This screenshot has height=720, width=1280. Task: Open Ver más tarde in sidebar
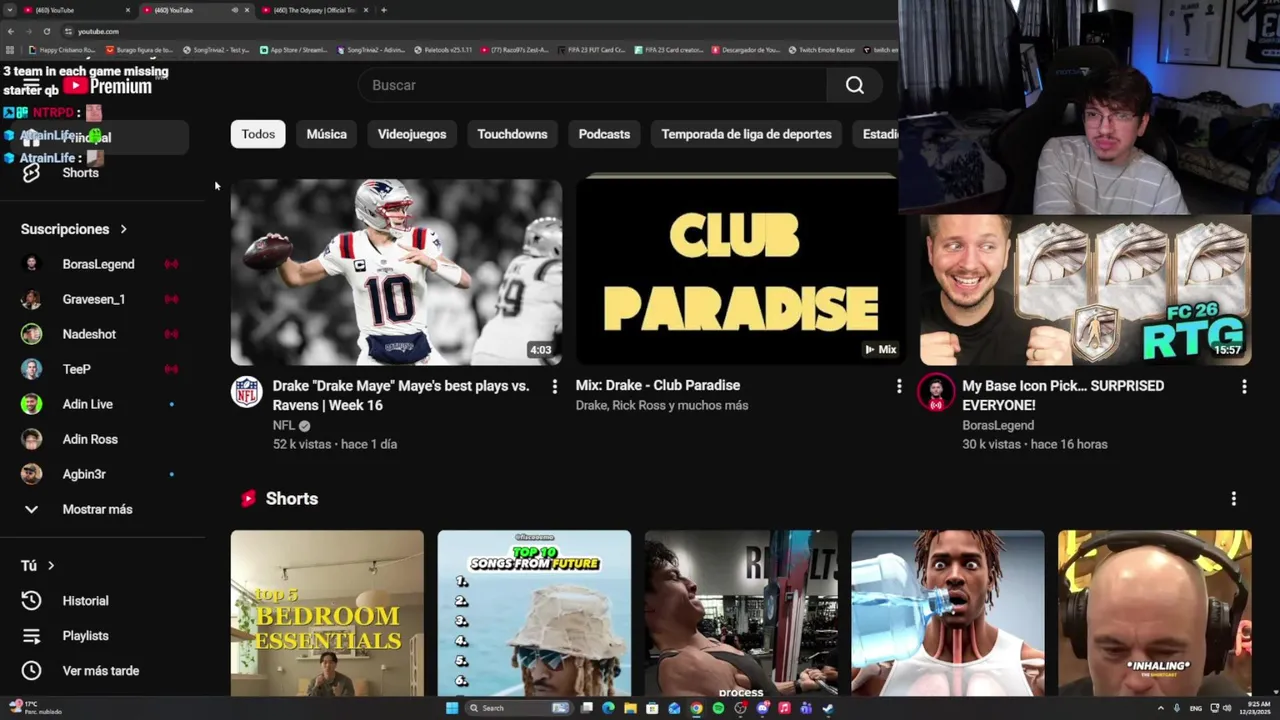pyautogui.click(x=98, y=671)
